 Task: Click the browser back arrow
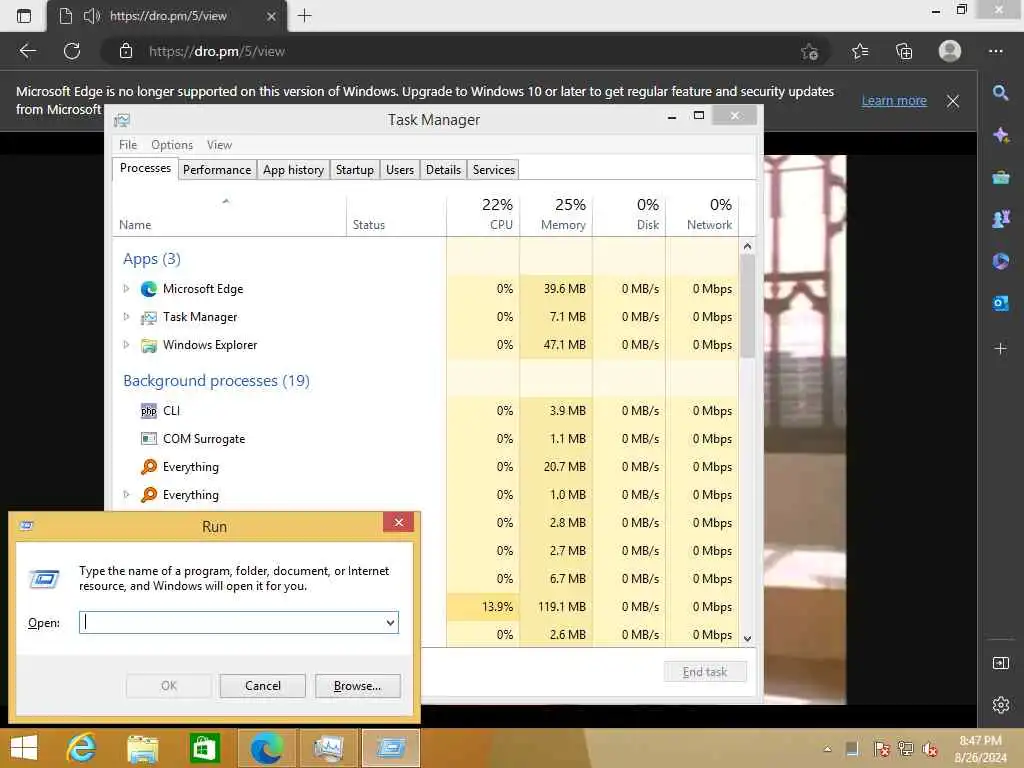coord(27,51)
